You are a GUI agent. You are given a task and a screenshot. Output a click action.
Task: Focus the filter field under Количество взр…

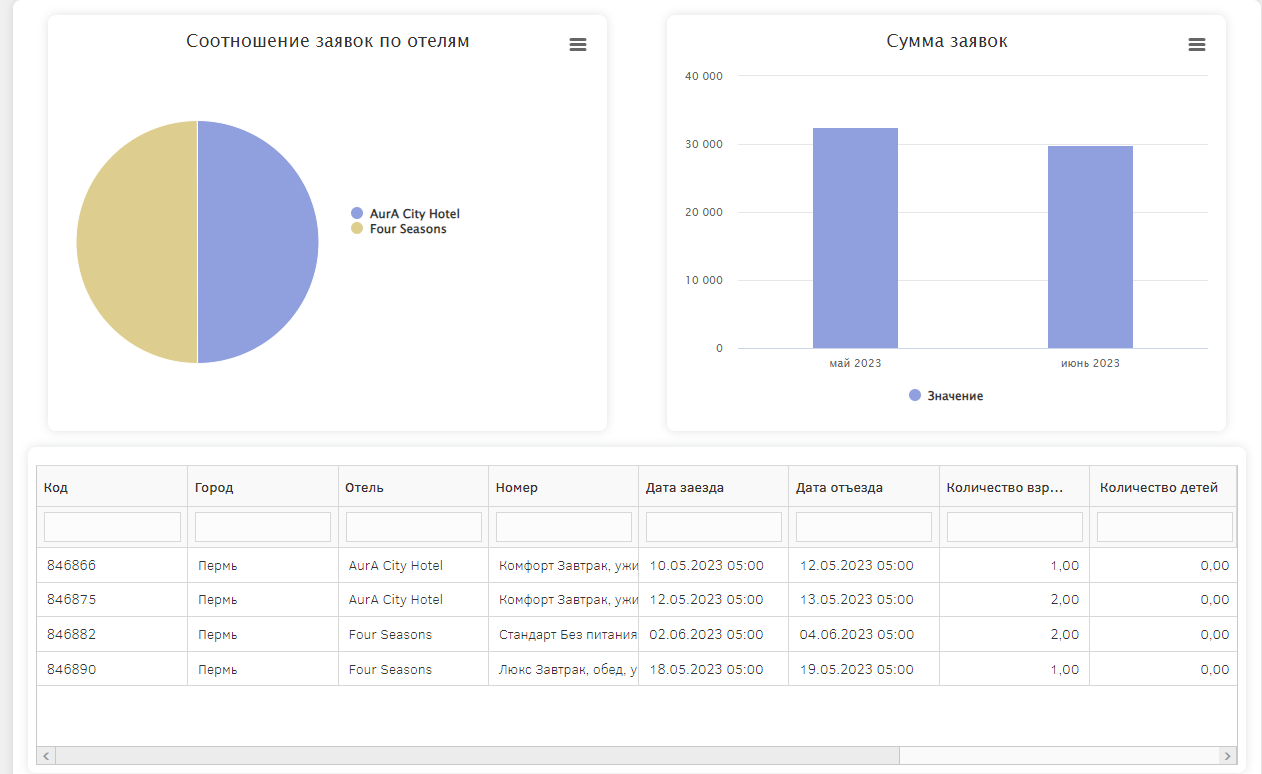click(x=1015, y=527)
